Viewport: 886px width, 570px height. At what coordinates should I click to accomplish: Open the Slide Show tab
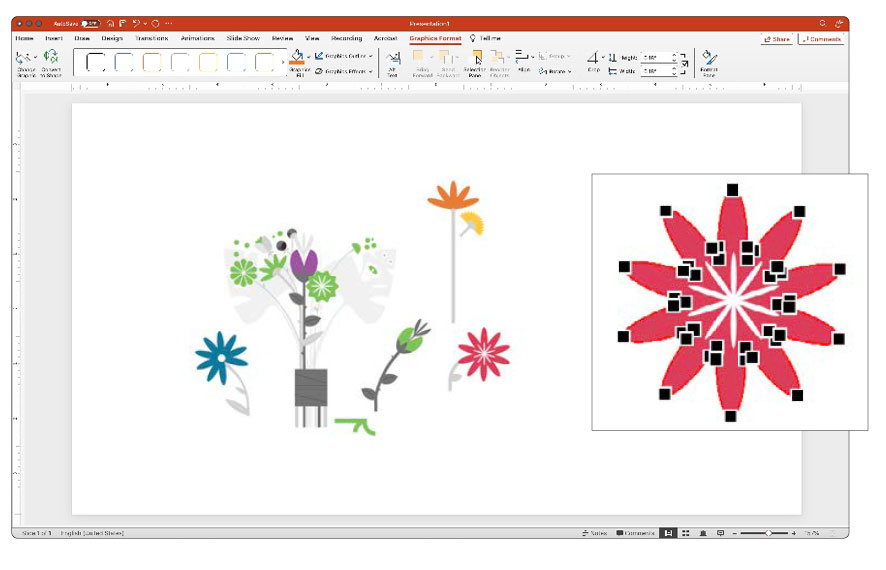(243, 38)
